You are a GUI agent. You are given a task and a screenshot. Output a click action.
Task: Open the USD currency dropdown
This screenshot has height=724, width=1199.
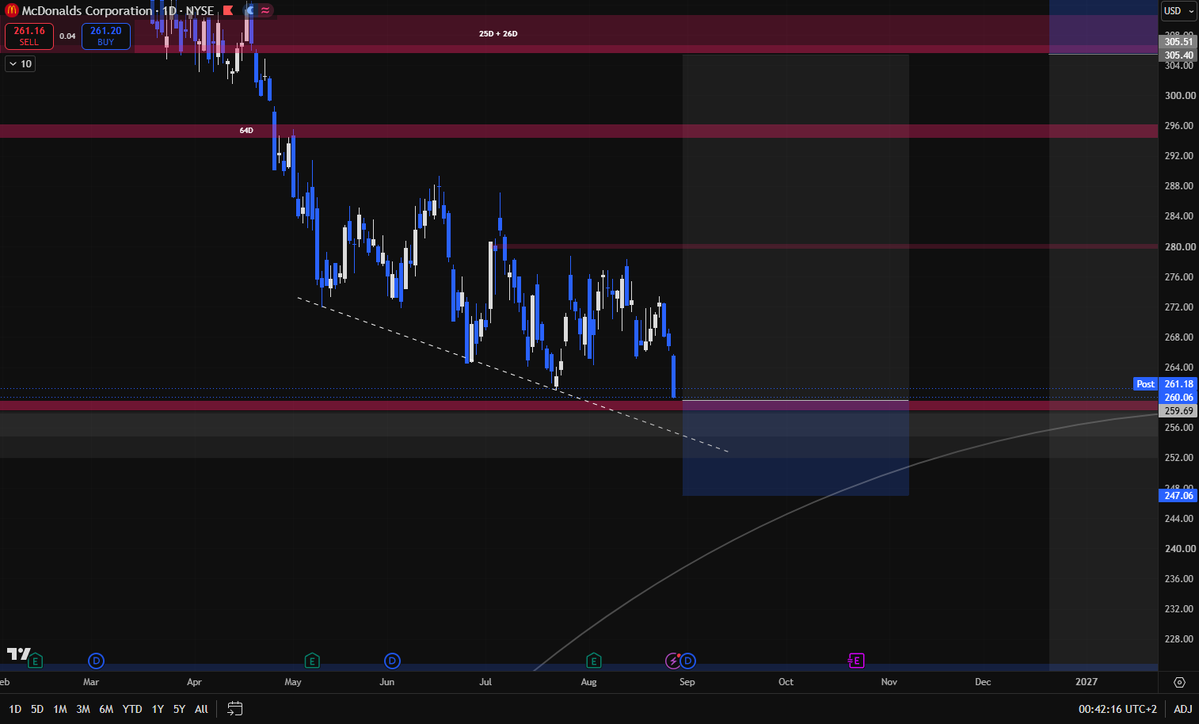click(x=1178, y=11)
